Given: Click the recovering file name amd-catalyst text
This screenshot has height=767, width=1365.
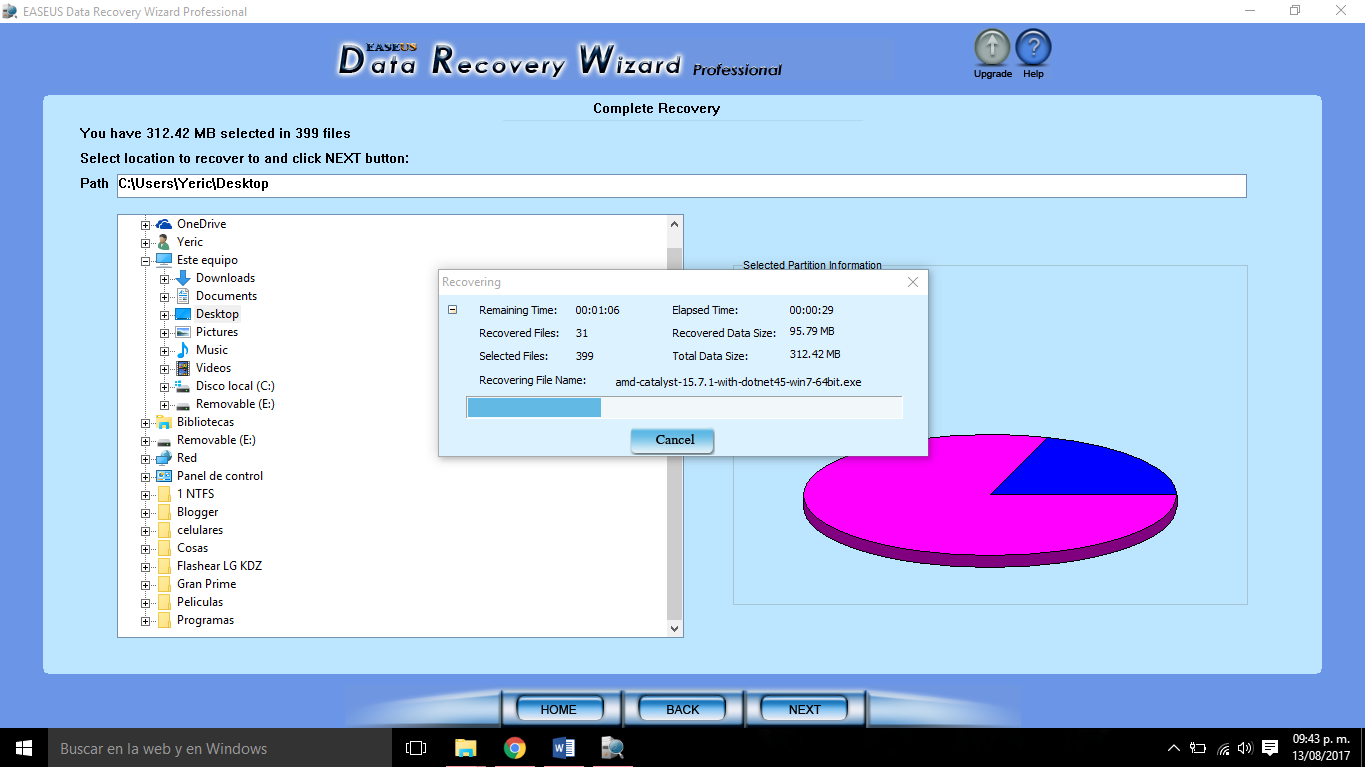Looking at the screenshot, I should (738, 381).
